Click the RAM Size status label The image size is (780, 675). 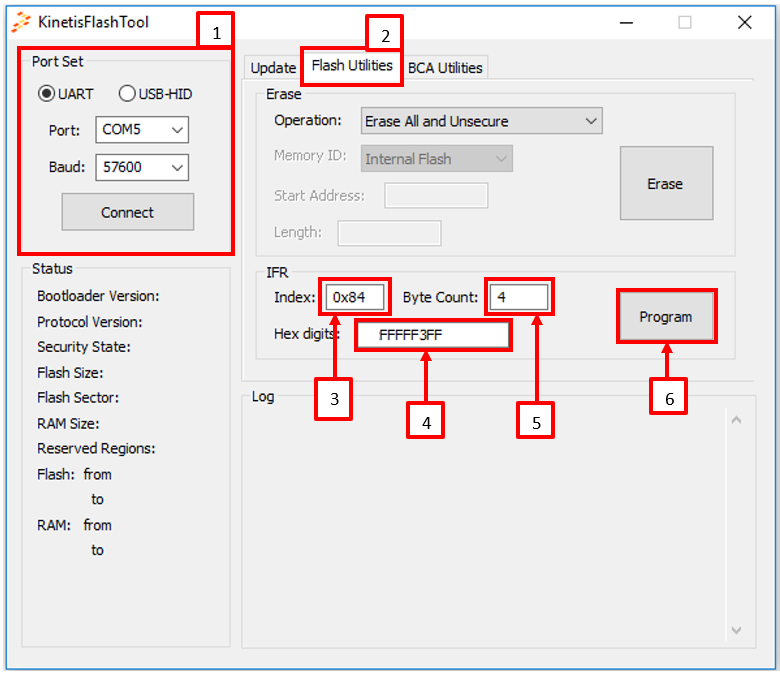pos(68,423)
